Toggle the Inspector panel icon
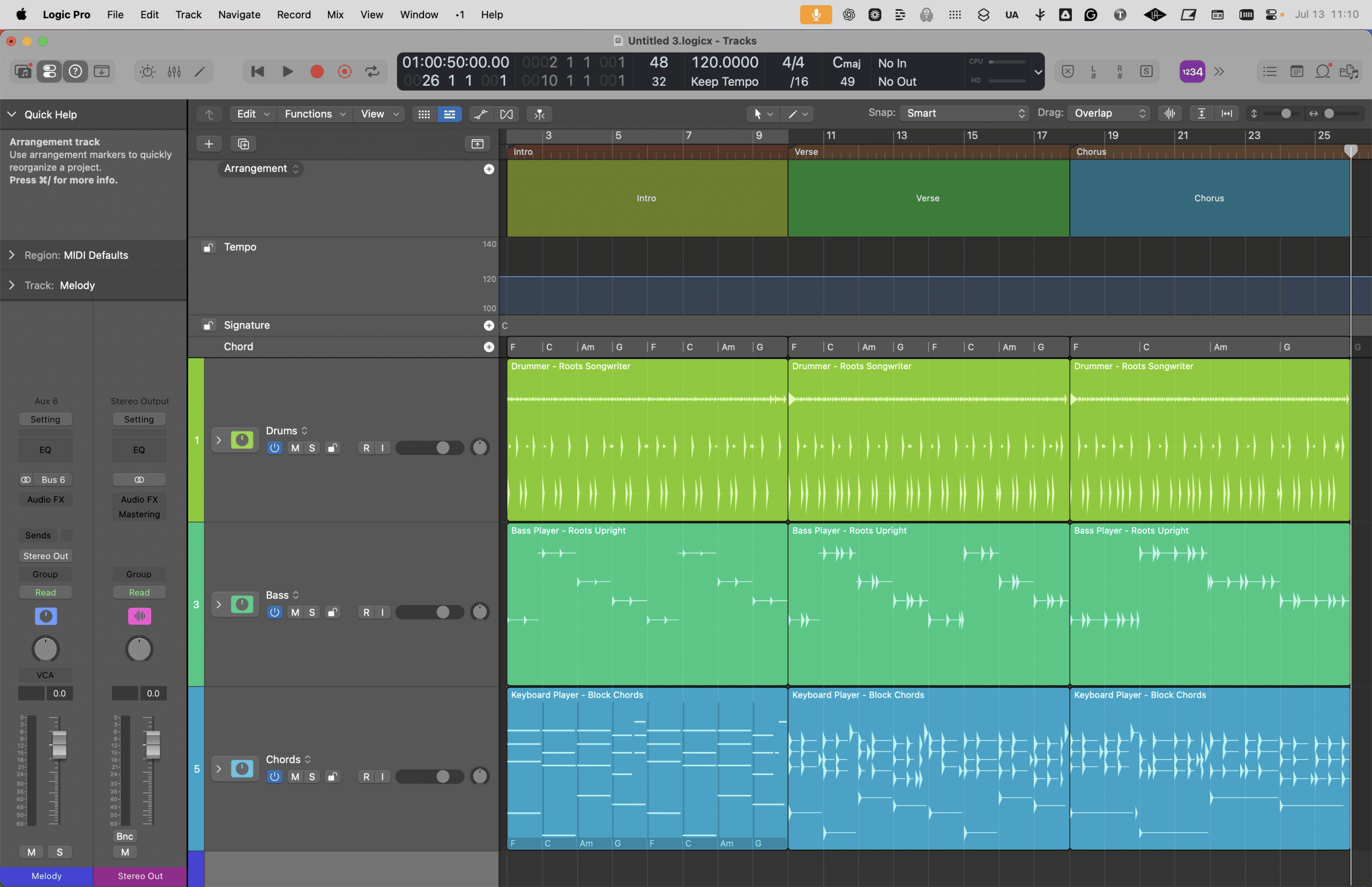1372x887 pixels. click(x=49, y=71)
